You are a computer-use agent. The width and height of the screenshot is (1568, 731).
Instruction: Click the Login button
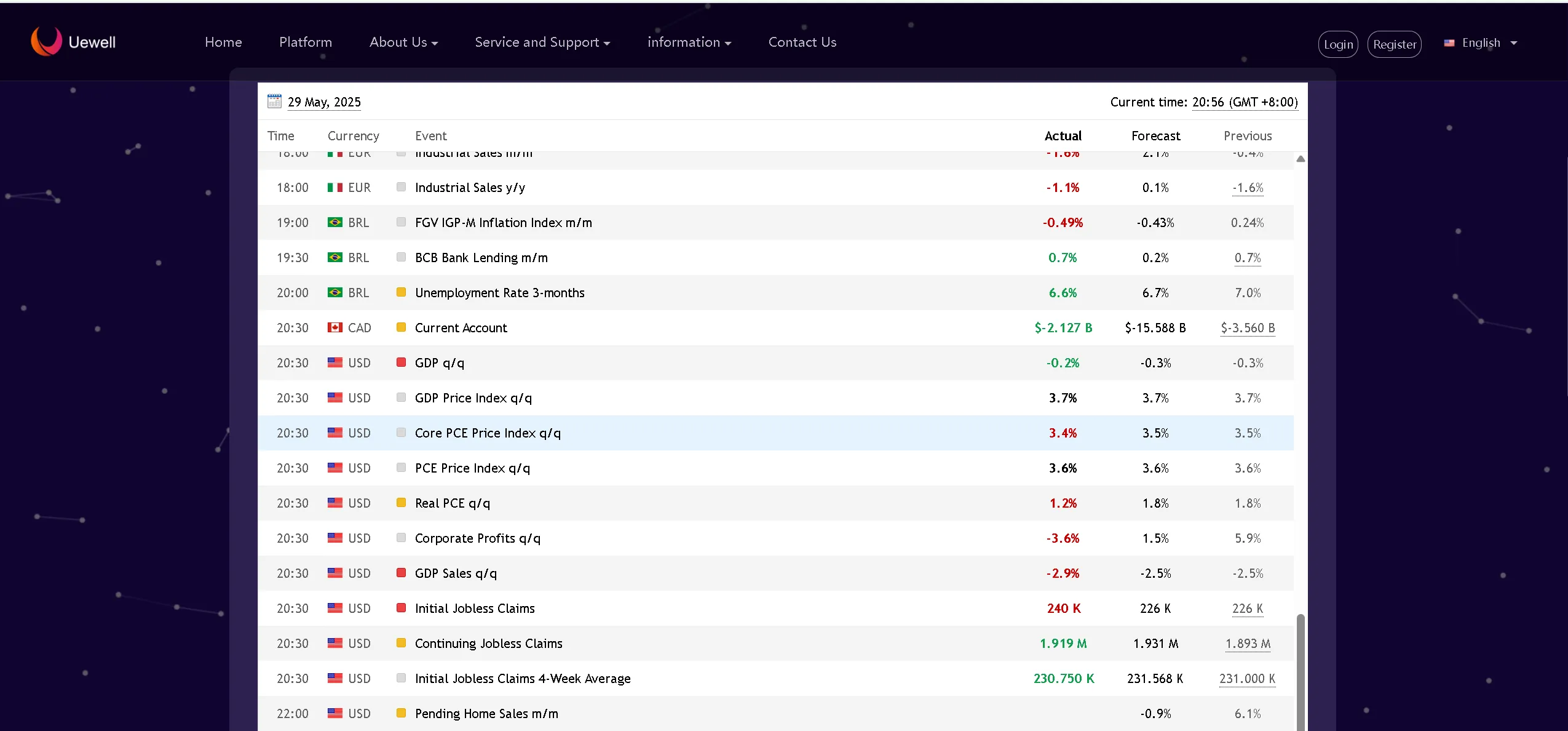pos(1337,44)
